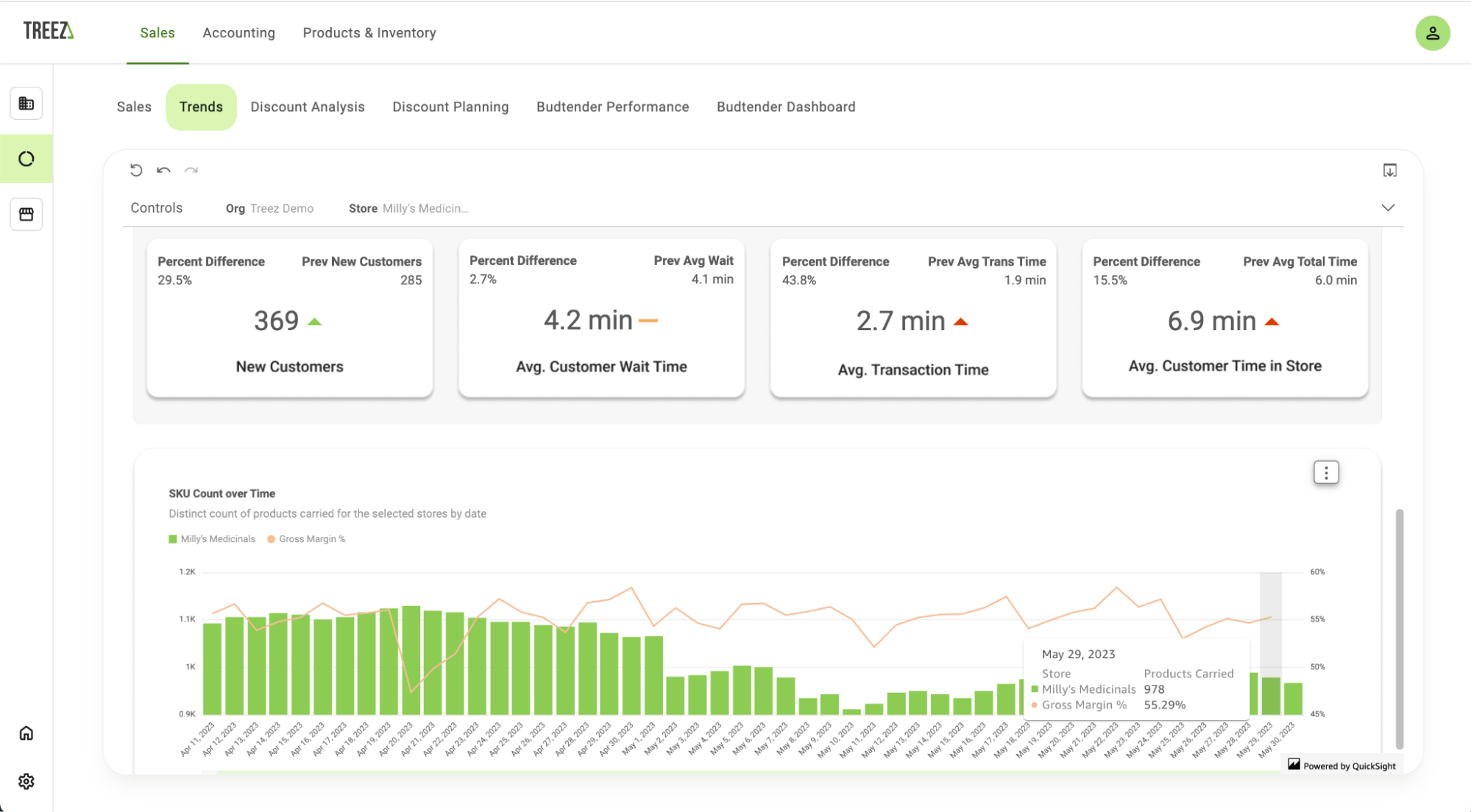Open the Budtender Performance view

pos(612,107)
